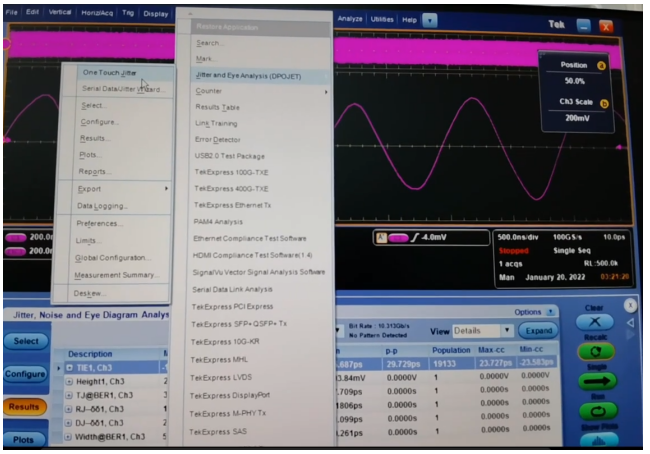The width and height of the screenshot is (650, 454).
Task: Open the Counter submenu
Action: pos(261,91)
